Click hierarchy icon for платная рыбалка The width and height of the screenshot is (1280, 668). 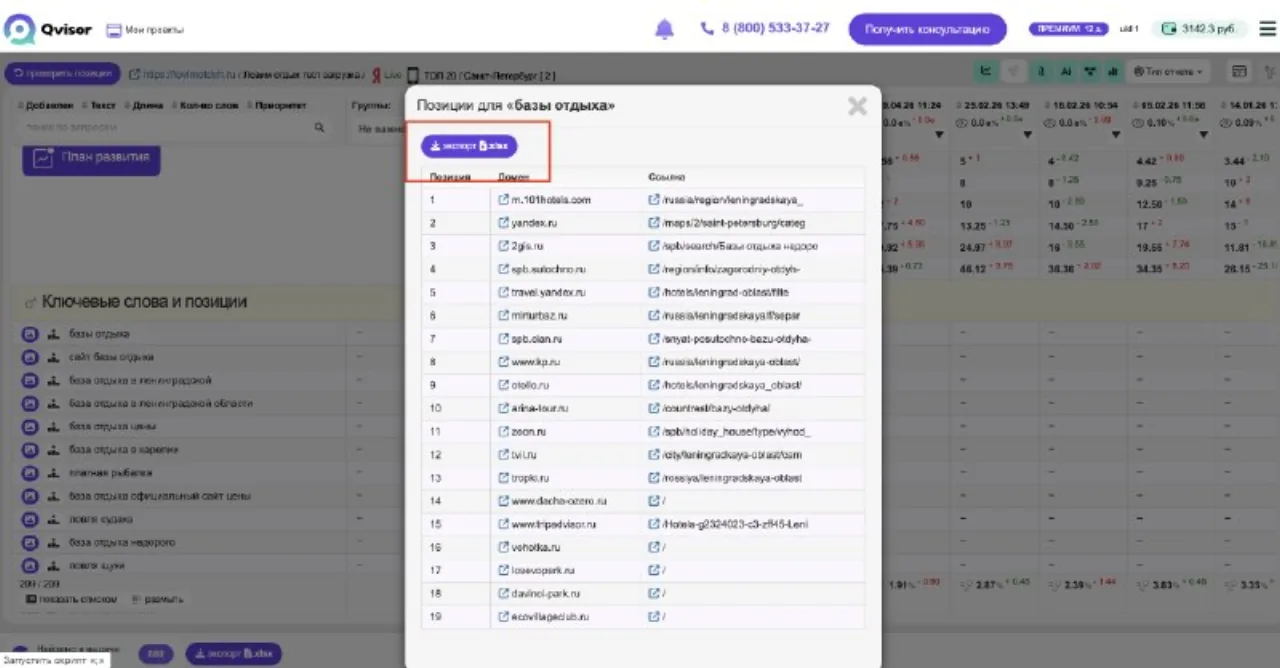(54, 473)
